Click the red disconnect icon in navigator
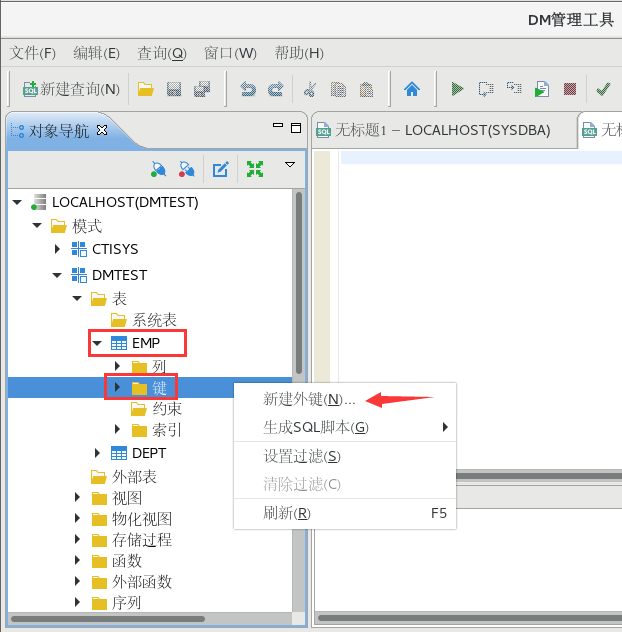 coord(187,169)
